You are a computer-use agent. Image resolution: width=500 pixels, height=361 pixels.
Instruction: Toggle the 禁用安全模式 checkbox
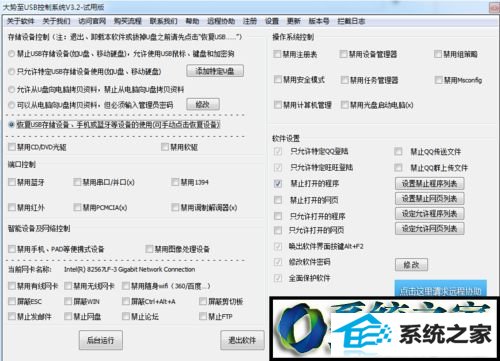(x=278, y=79)
